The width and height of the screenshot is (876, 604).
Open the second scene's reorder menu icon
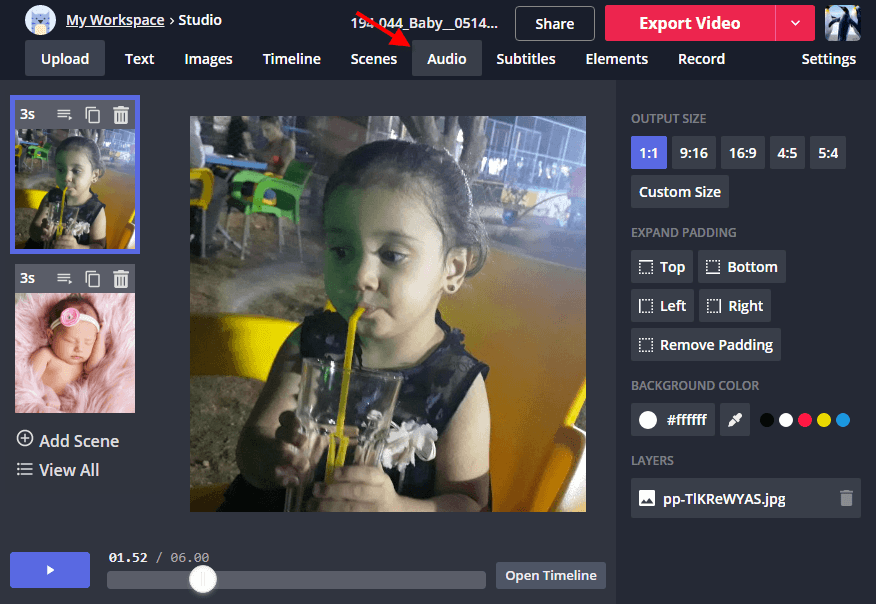(x=65, y=279)
